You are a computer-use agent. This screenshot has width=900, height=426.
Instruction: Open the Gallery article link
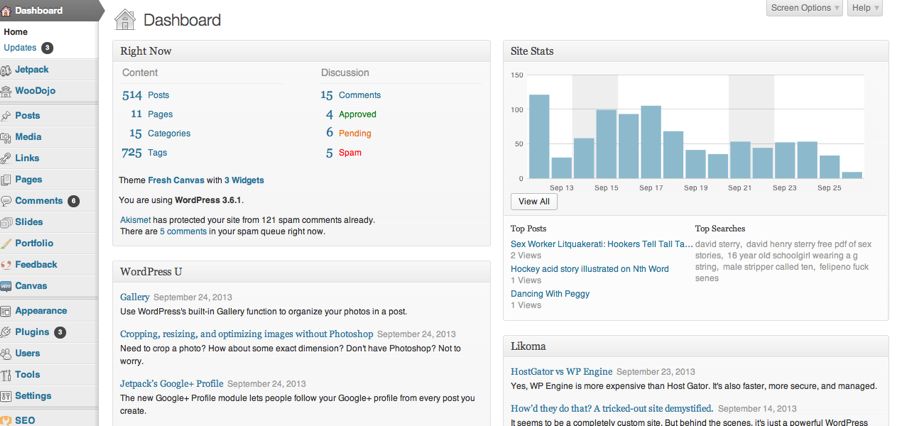point(135,297)
